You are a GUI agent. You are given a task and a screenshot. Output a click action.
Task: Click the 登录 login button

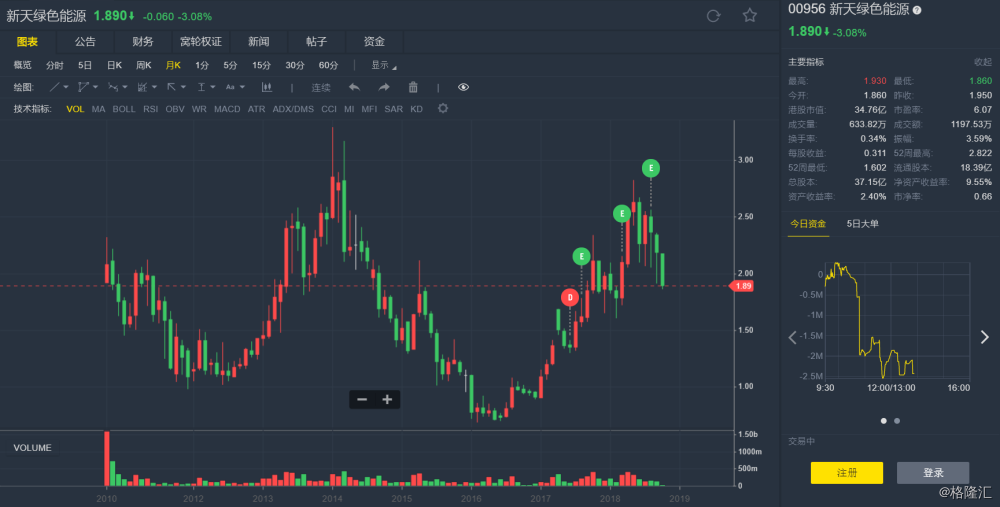click(933, 473)
